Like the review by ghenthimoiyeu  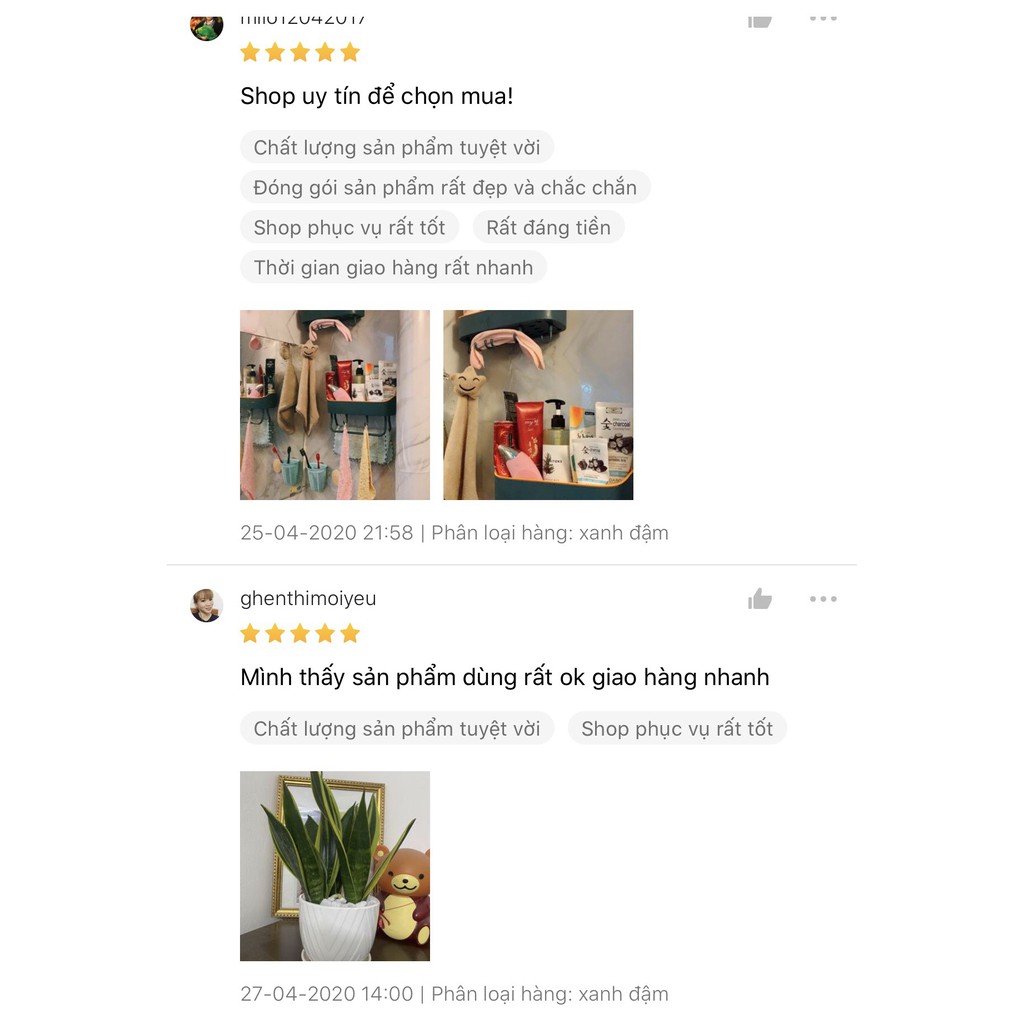tap(760, 598)
